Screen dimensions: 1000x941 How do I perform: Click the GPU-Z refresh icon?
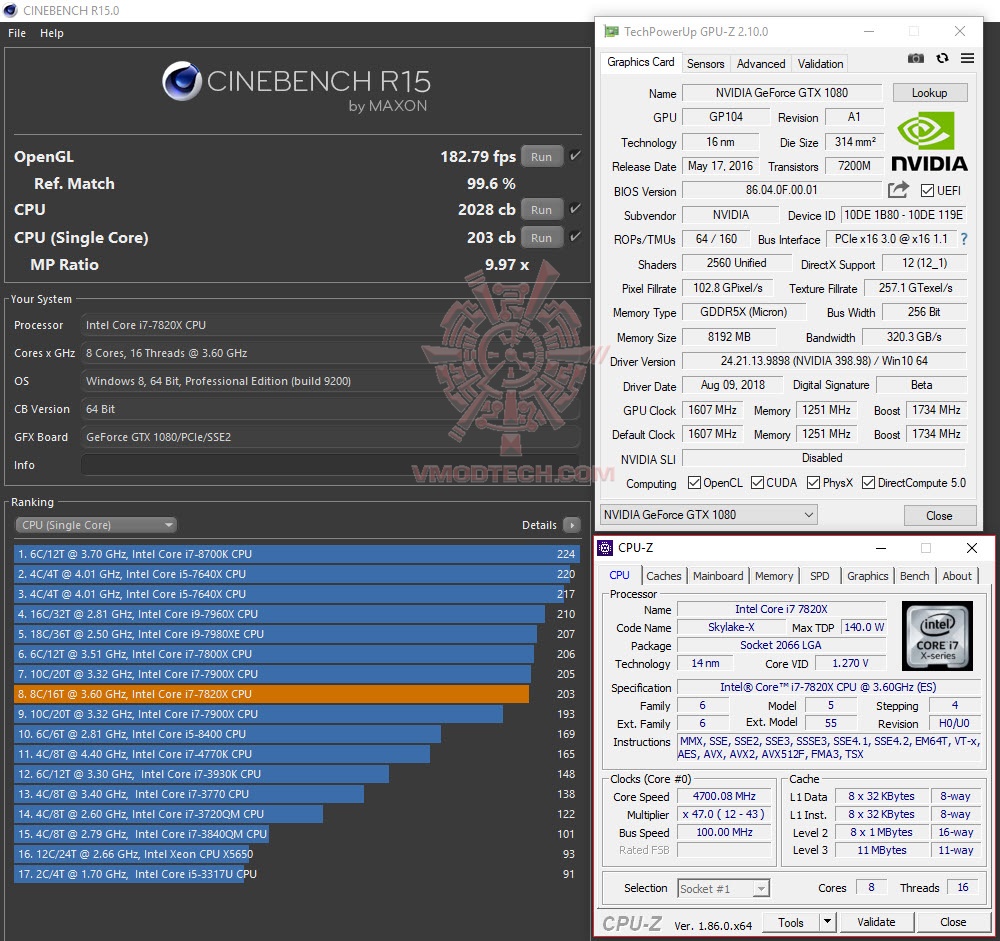click(942, 58)
